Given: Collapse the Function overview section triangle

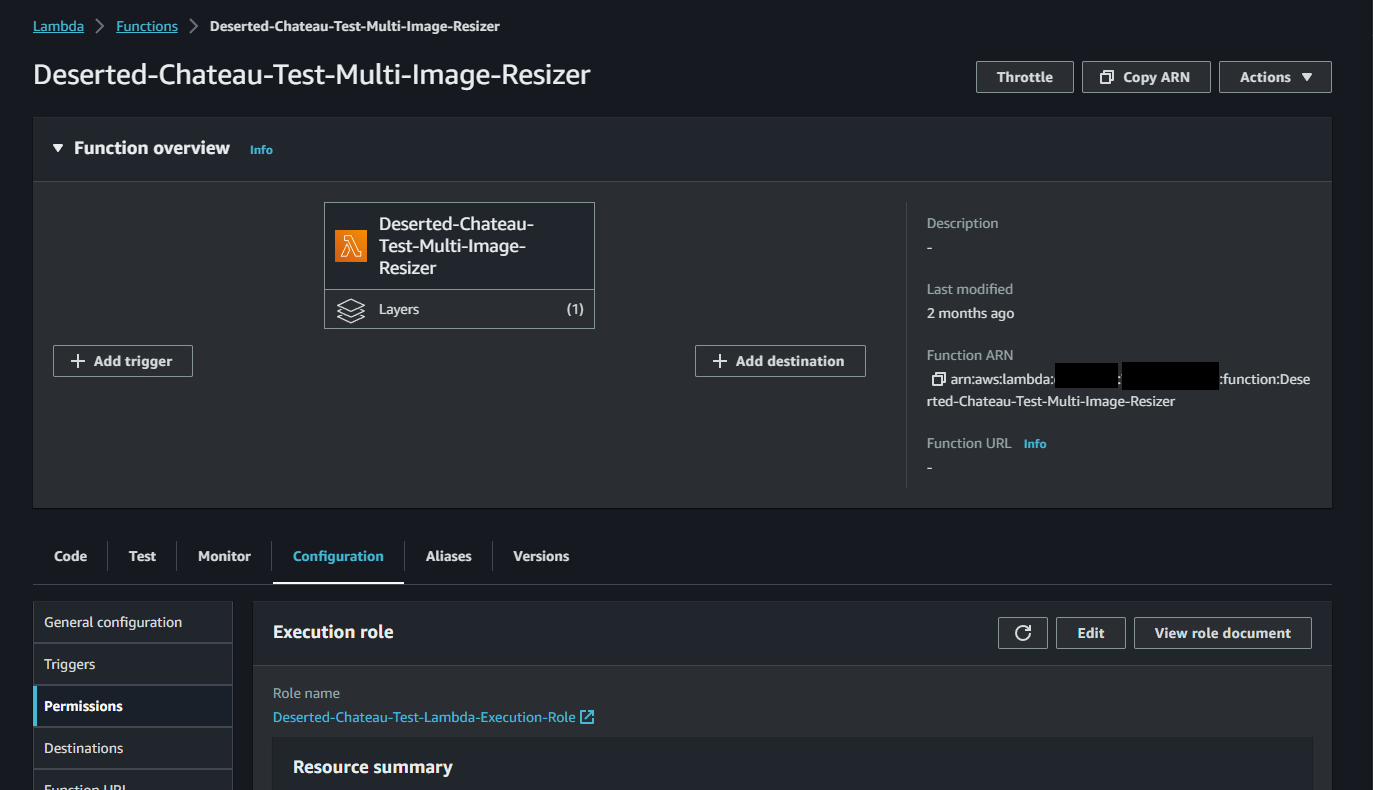Looking at the screenshot, I should pyautogui.click(x=58, y=148).
